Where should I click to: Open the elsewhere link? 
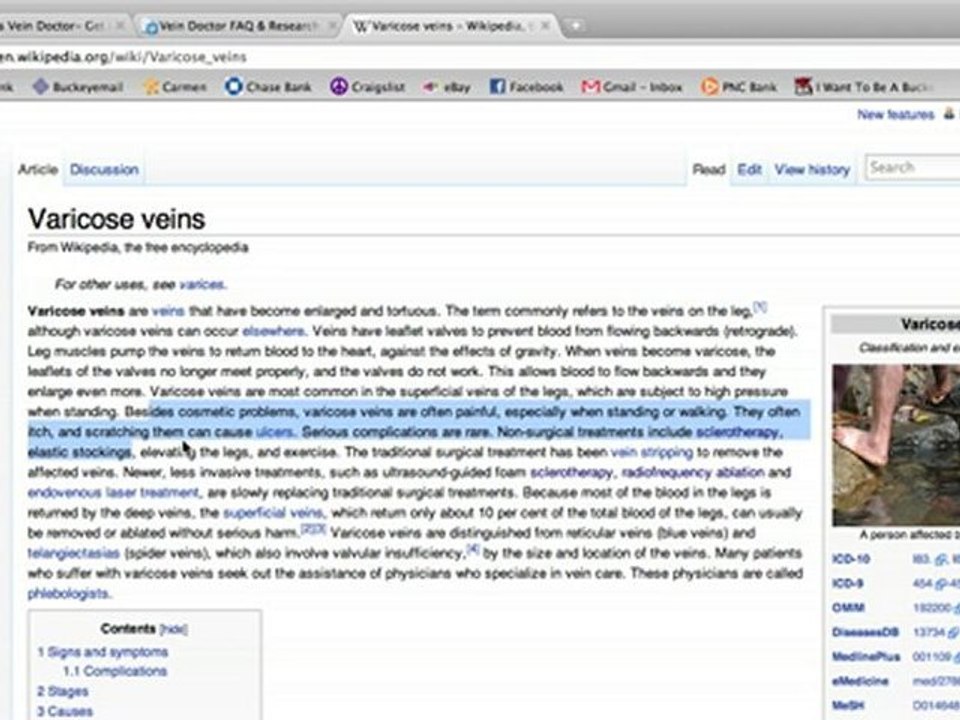tap(273, 331)
